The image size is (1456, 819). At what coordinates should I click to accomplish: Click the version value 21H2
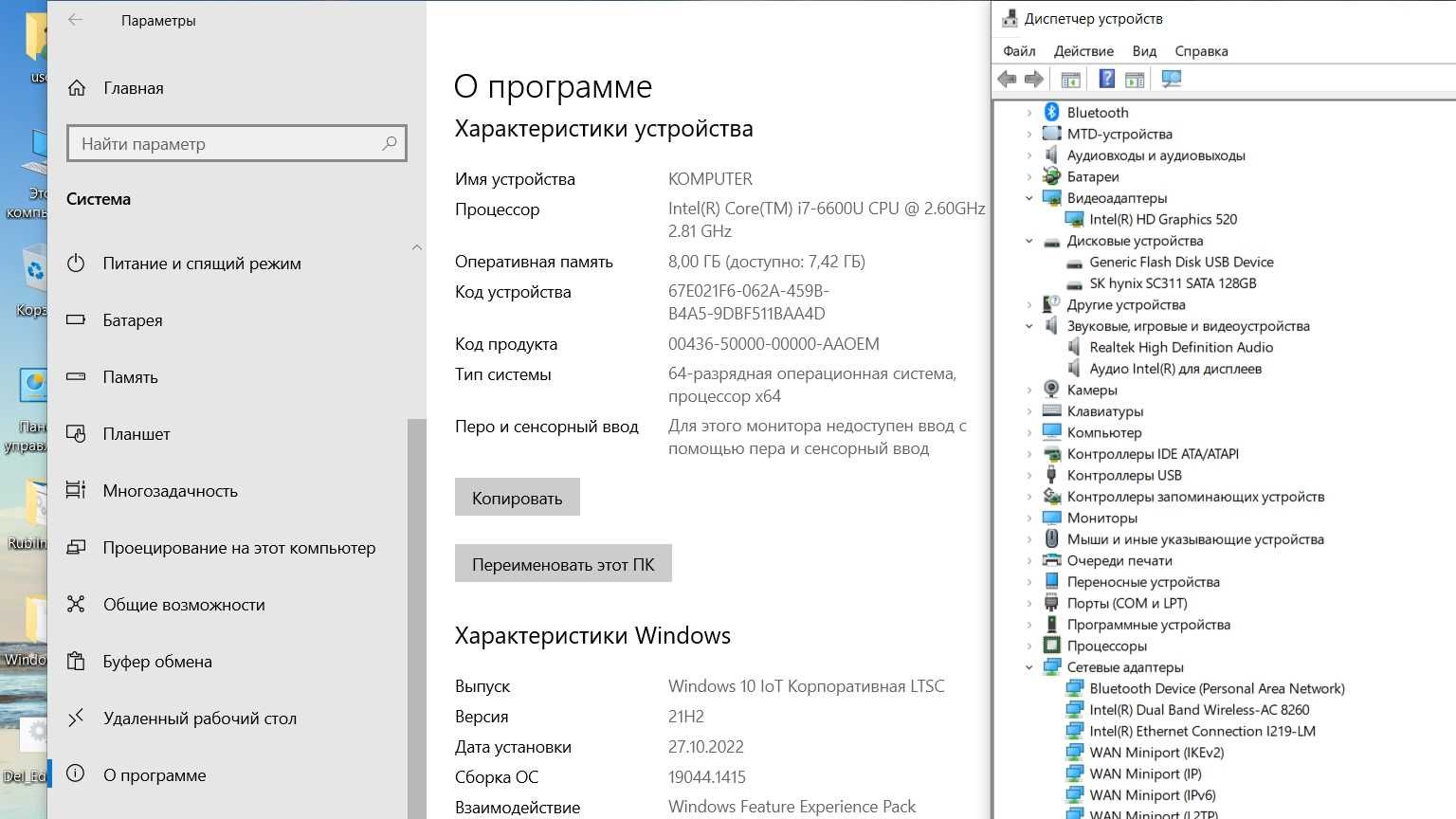pos(686,717)
